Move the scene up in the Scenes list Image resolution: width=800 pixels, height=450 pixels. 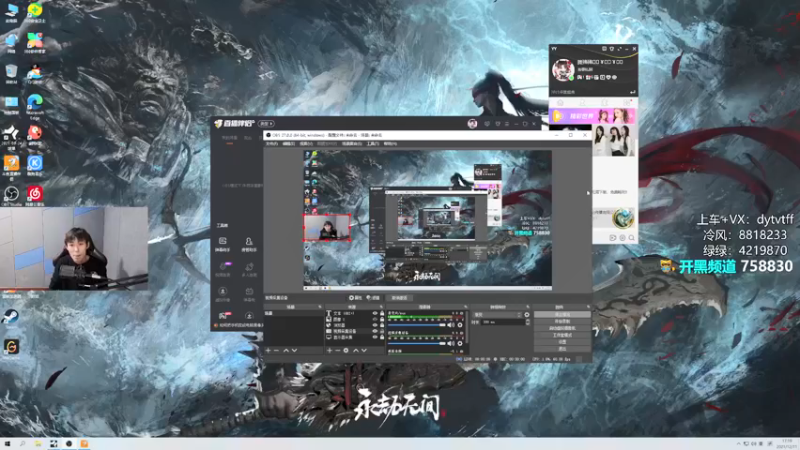click(x=286, y=351)
